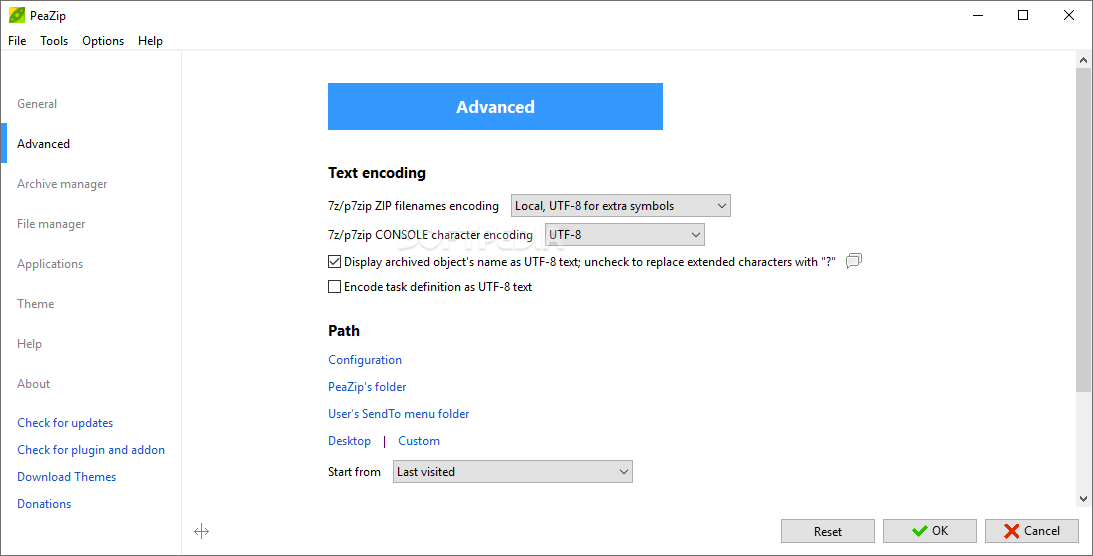Maximize the PeaZip window
The image size is (1093, 556).
pyautogui.click(x=1023, y=15)
